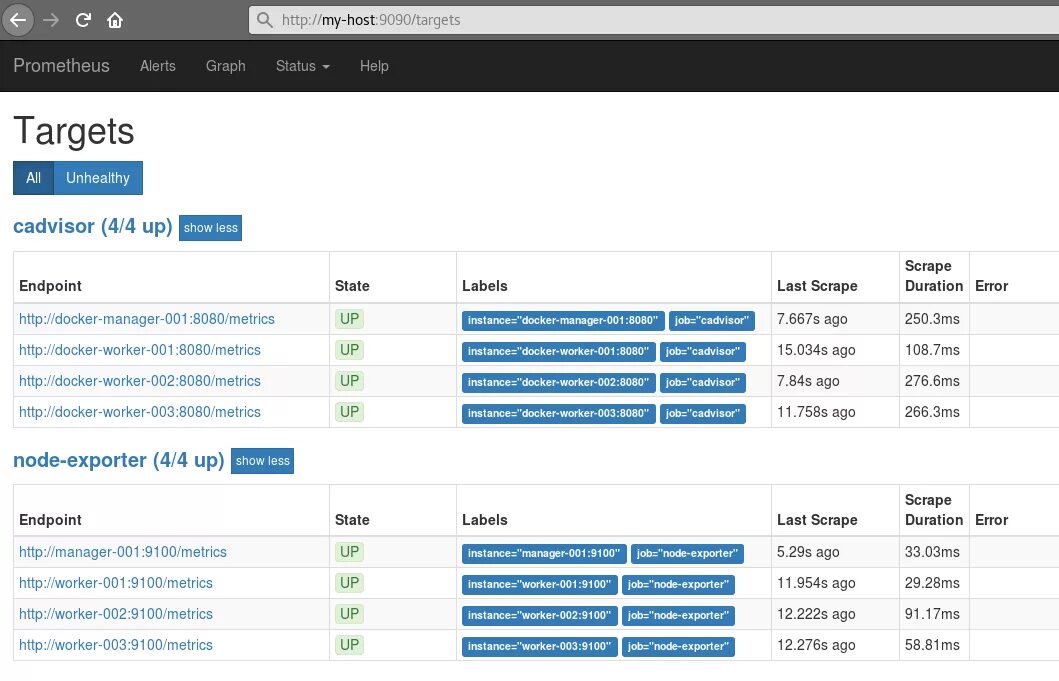The height and width of the screenshot is (681, 1059).
Task: Open docker-manager-001:8080/metrics endpoint link
Action: coord(147,319)
